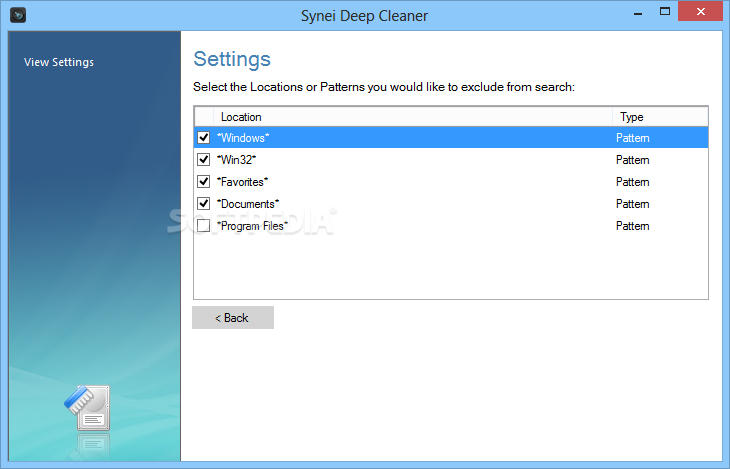Enable the *Program Files* pattern checkbox
730x469 pixels.
203,225
